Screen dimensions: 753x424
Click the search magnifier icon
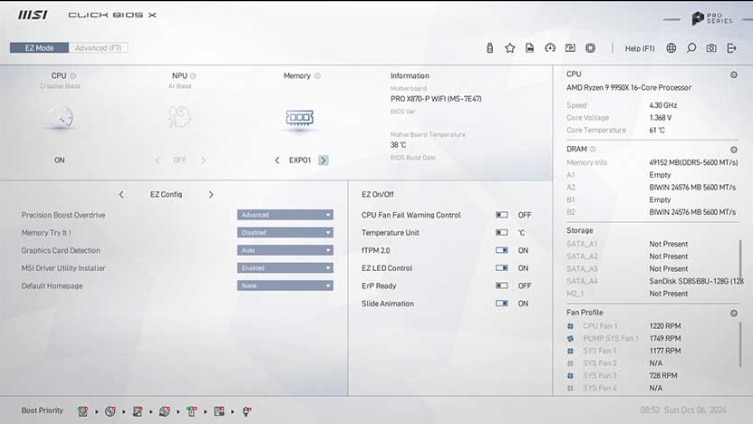(x=691, y=48)
